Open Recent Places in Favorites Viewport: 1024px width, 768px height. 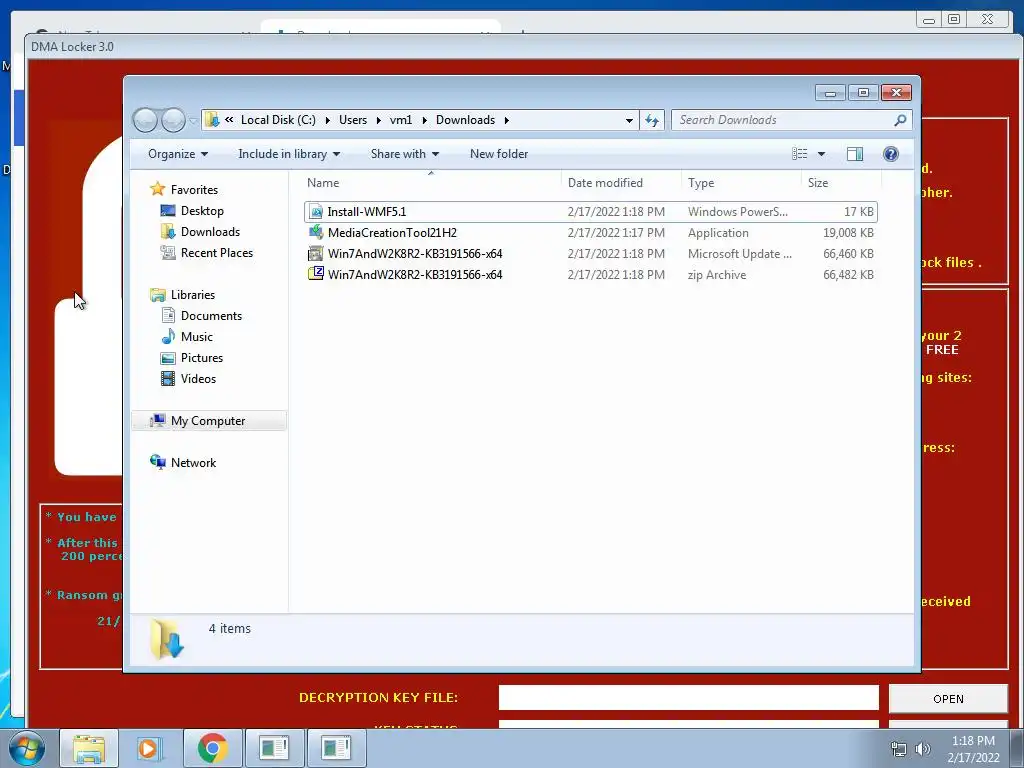tap(216, 253)
